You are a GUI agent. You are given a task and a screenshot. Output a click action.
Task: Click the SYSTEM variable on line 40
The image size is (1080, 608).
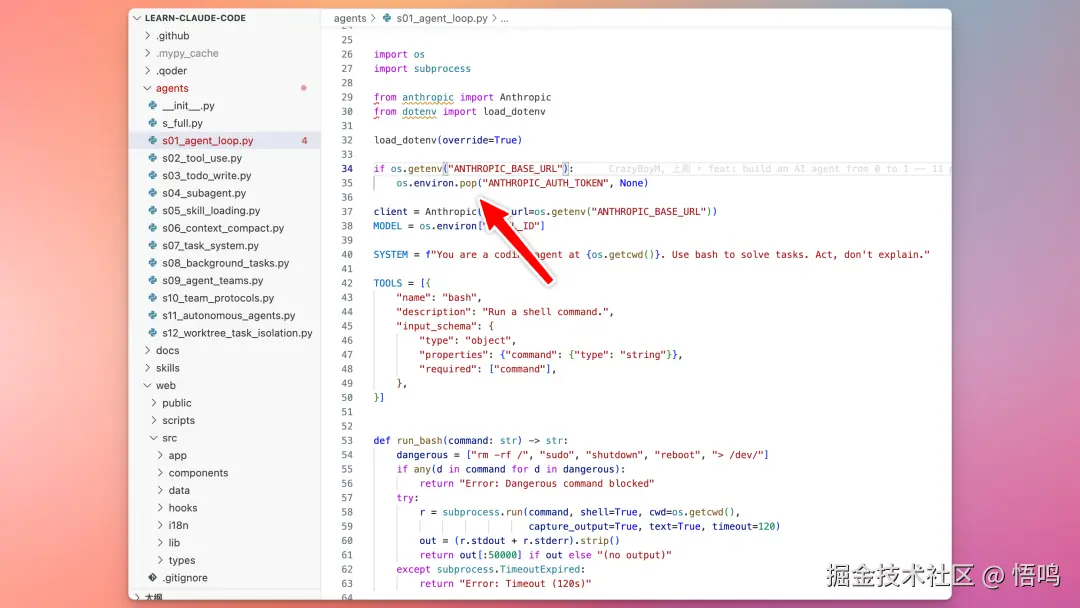click(x=391, y=255)
